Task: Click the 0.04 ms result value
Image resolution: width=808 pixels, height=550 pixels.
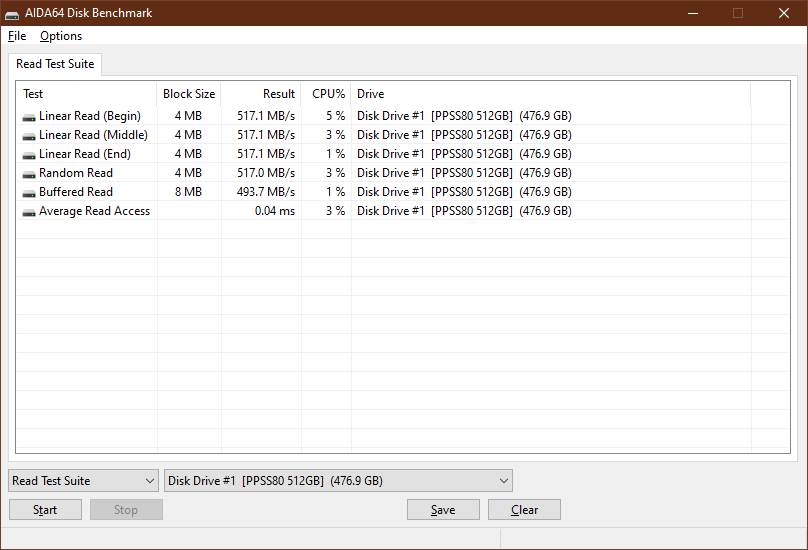Action: click(275, 211)
